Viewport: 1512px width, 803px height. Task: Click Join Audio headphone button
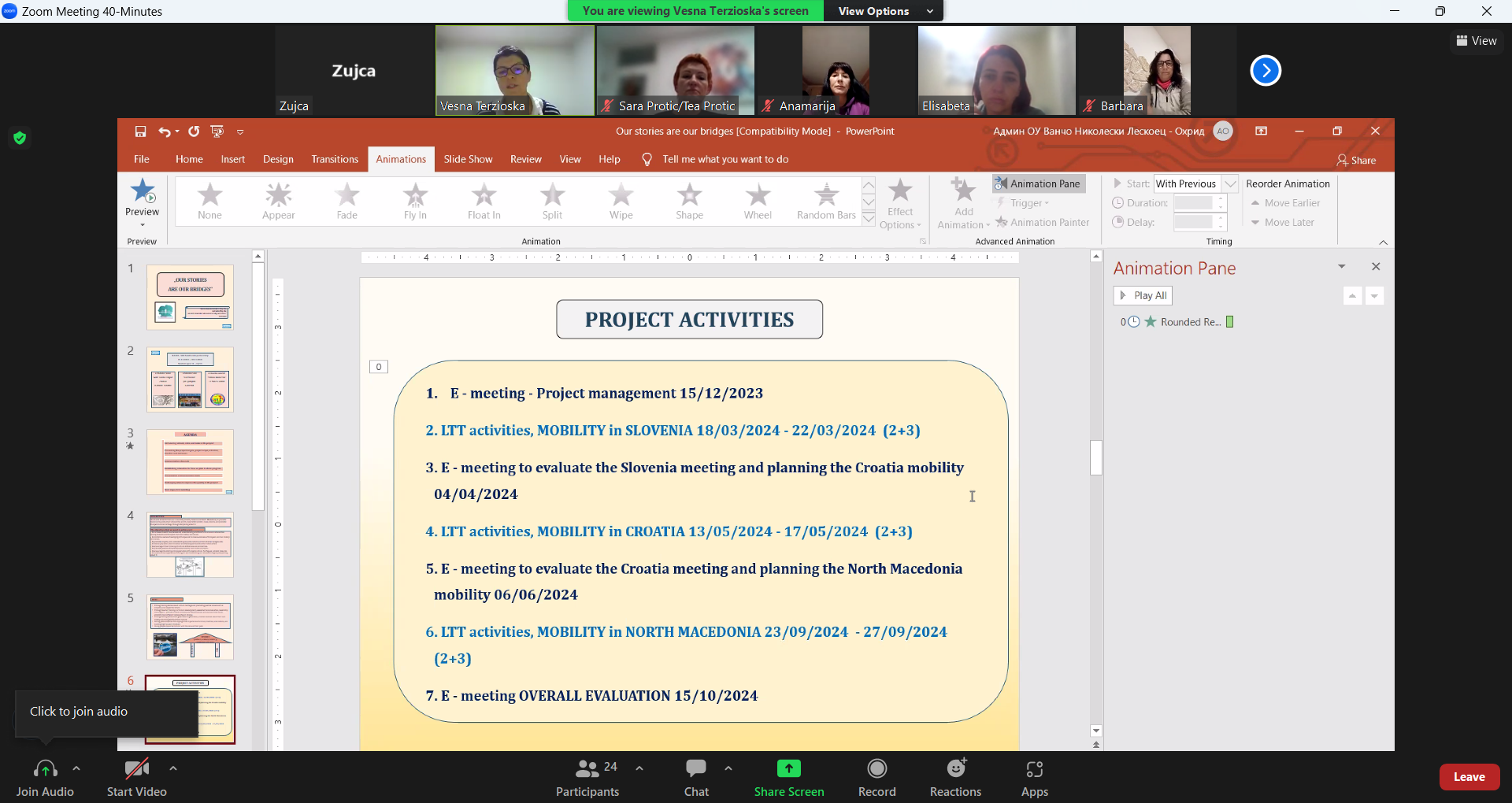(45, 778)
